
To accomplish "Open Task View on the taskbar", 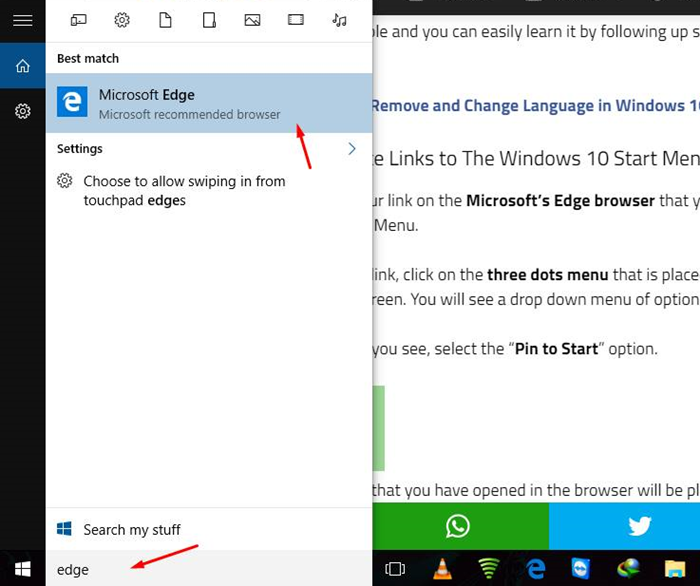I will coord(395,569).
